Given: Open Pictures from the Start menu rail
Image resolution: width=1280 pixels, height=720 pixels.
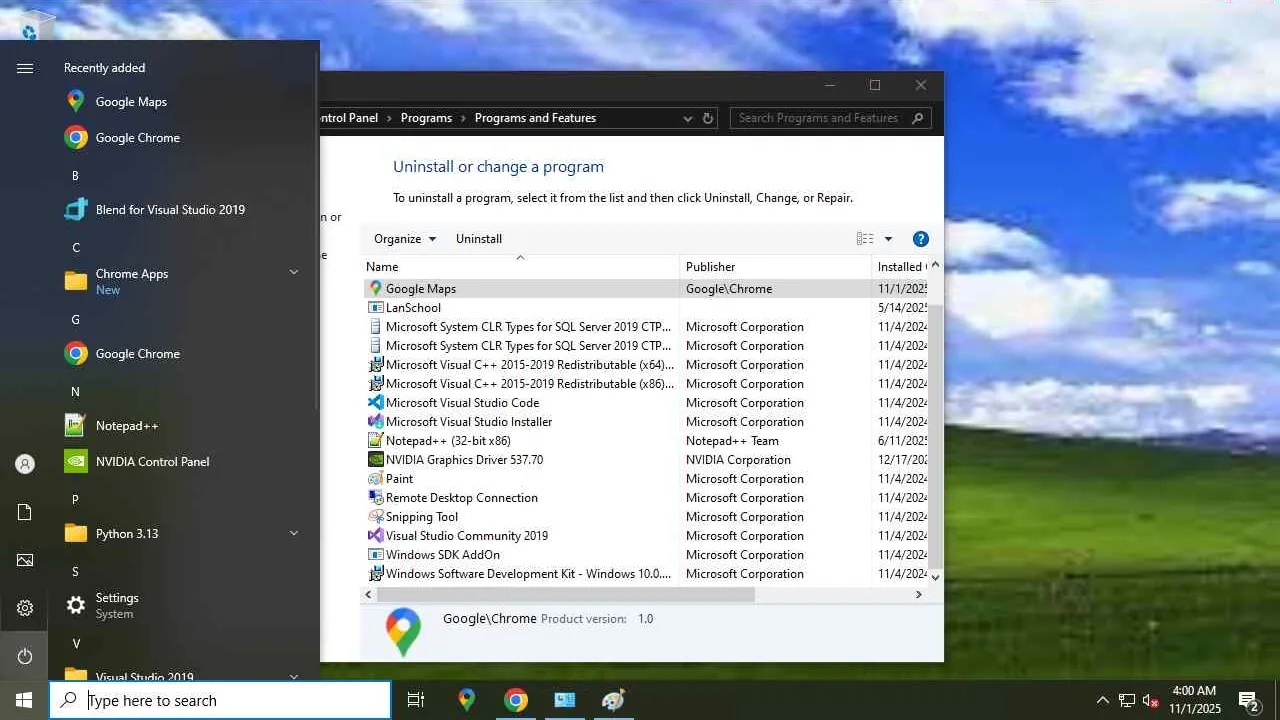Looking at the screenshot, I should tap(25, 560).
